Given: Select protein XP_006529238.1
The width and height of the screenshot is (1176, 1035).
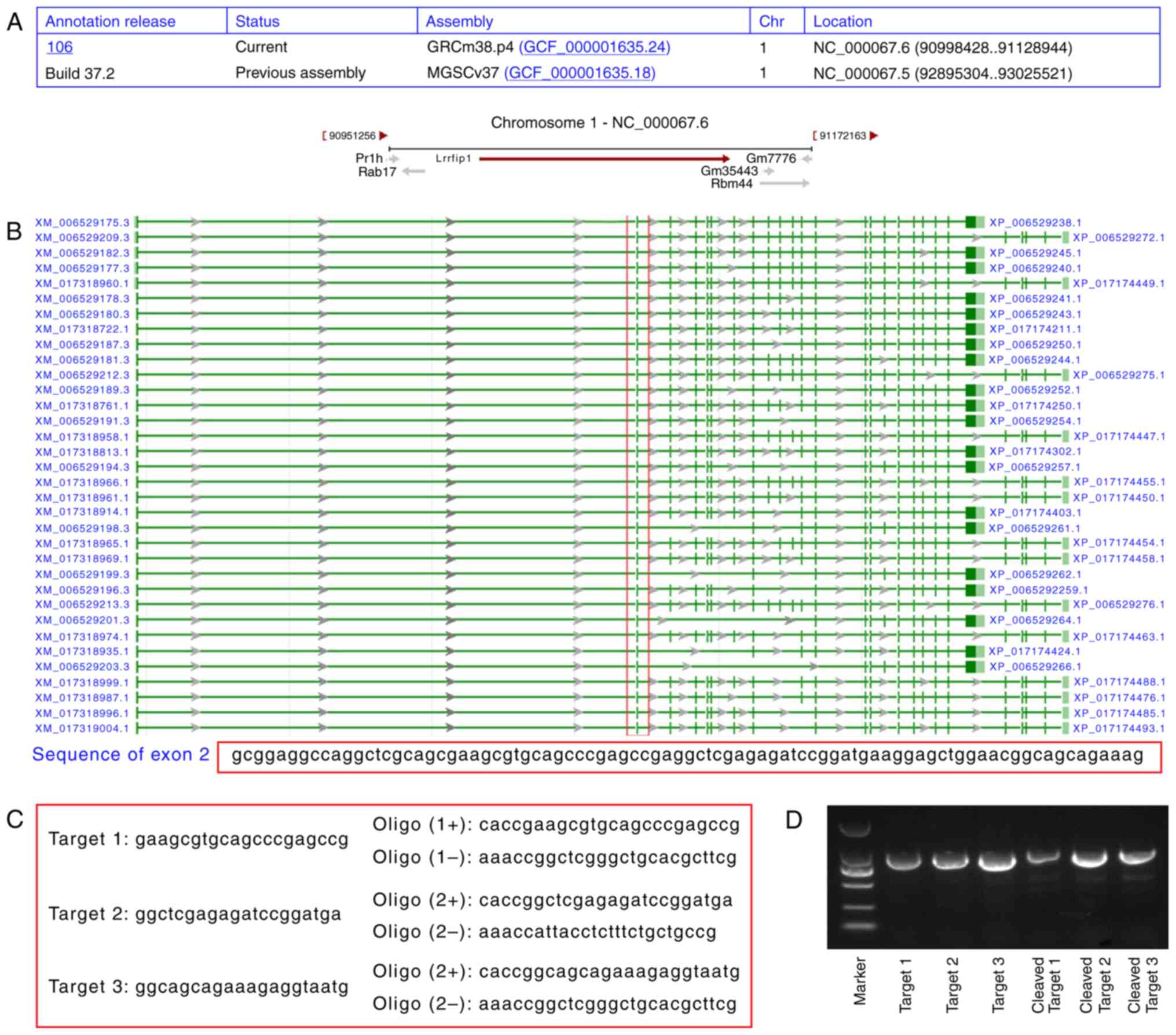Looking at the screenshot, I should pyautogui.click(x=1035, y=222).
